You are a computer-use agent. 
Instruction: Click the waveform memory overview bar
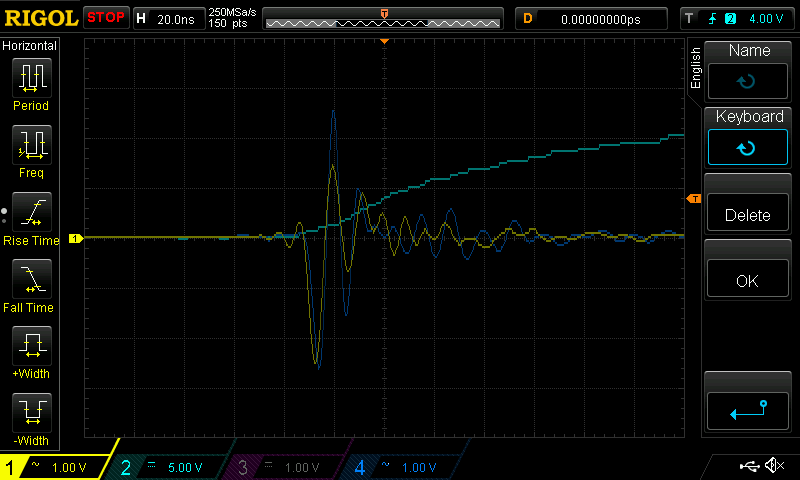click(383, 19)
